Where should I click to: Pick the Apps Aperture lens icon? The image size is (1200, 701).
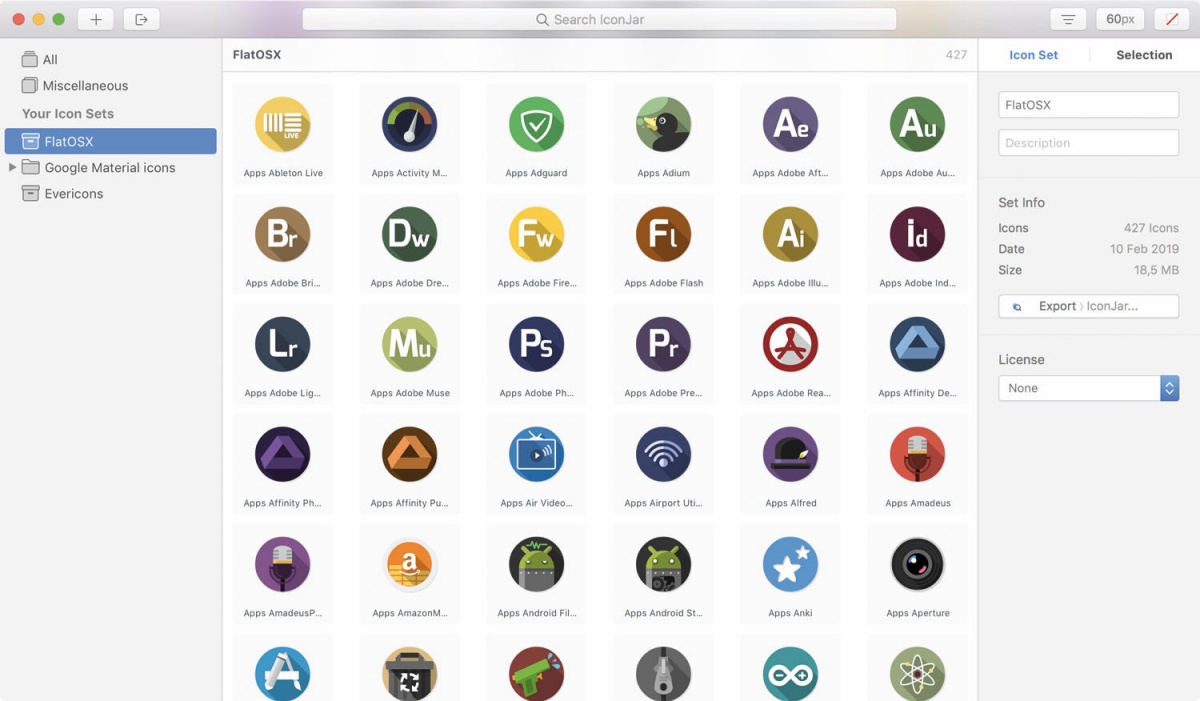point(918,564)
